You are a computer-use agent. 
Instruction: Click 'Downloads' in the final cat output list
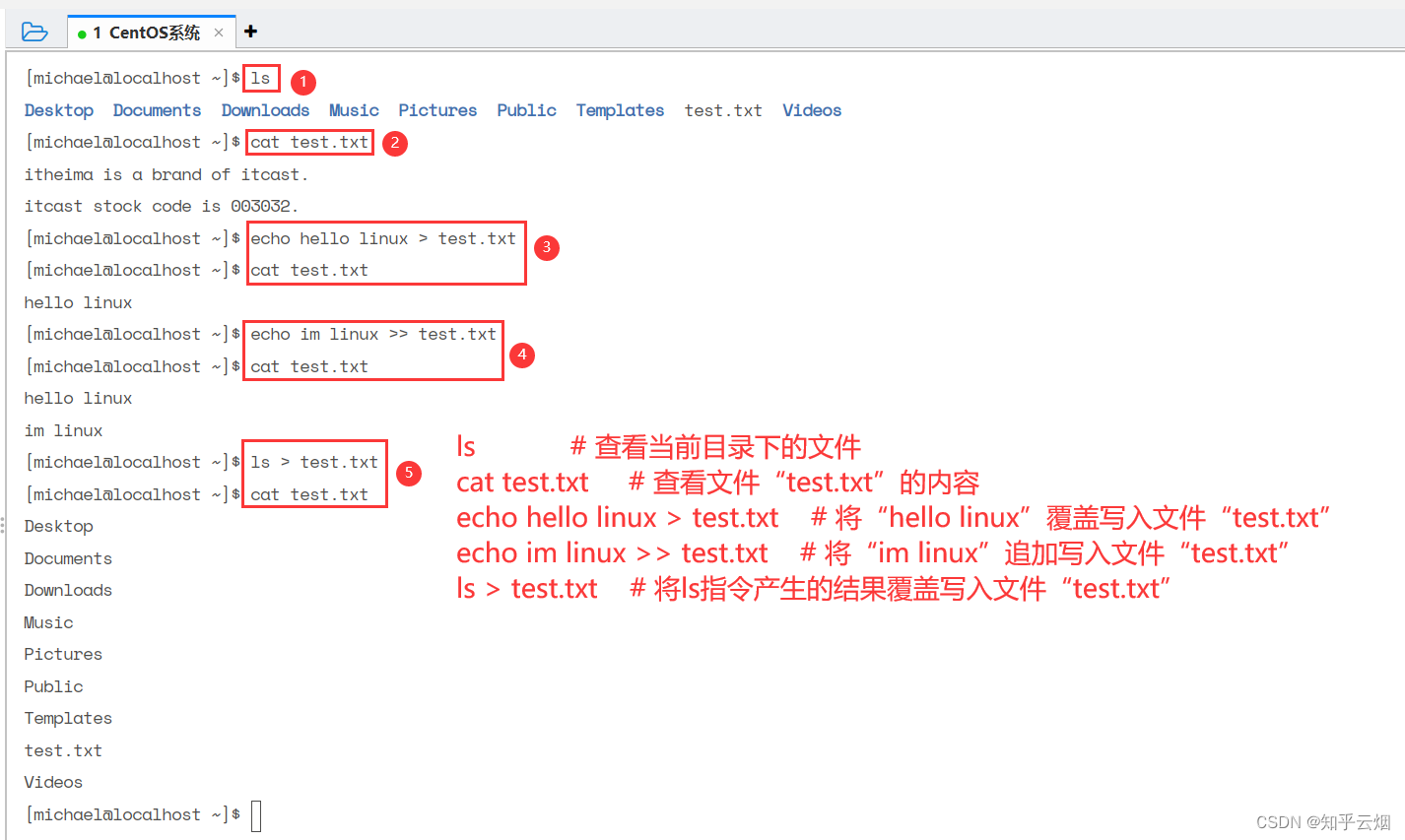[68, 590]
